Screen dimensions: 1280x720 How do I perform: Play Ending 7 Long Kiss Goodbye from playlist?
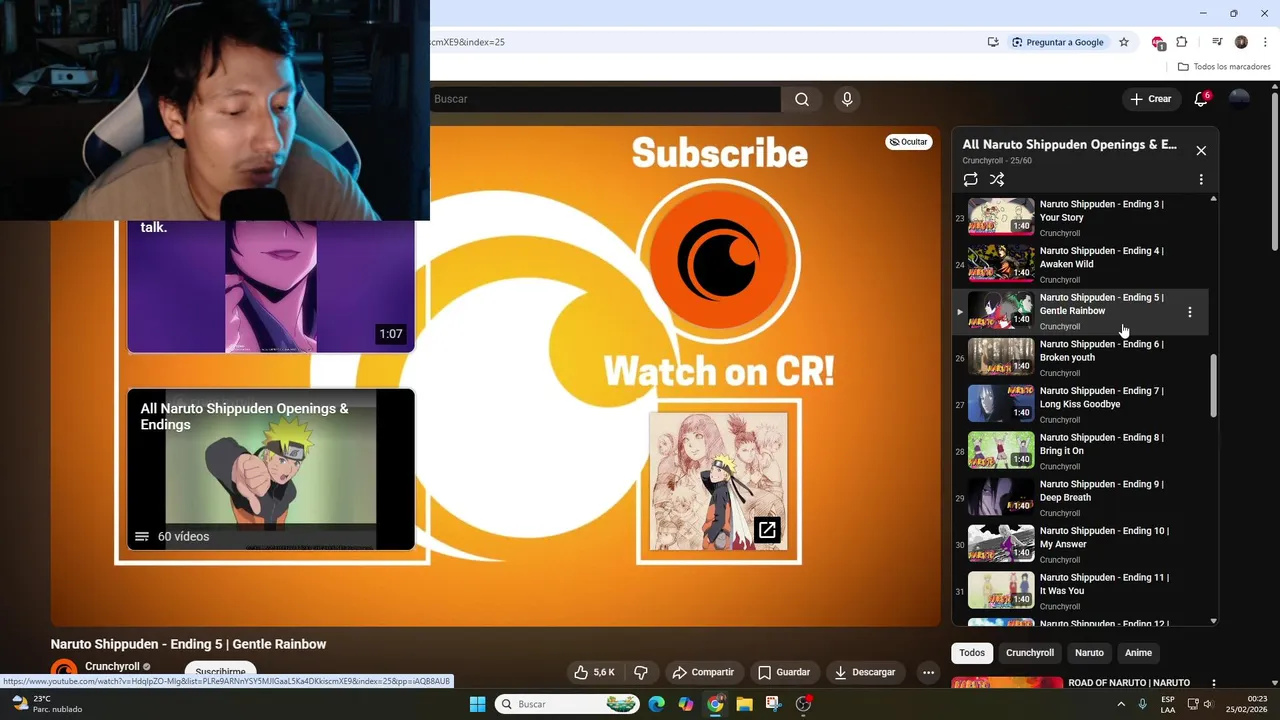tap(1080, 405)
